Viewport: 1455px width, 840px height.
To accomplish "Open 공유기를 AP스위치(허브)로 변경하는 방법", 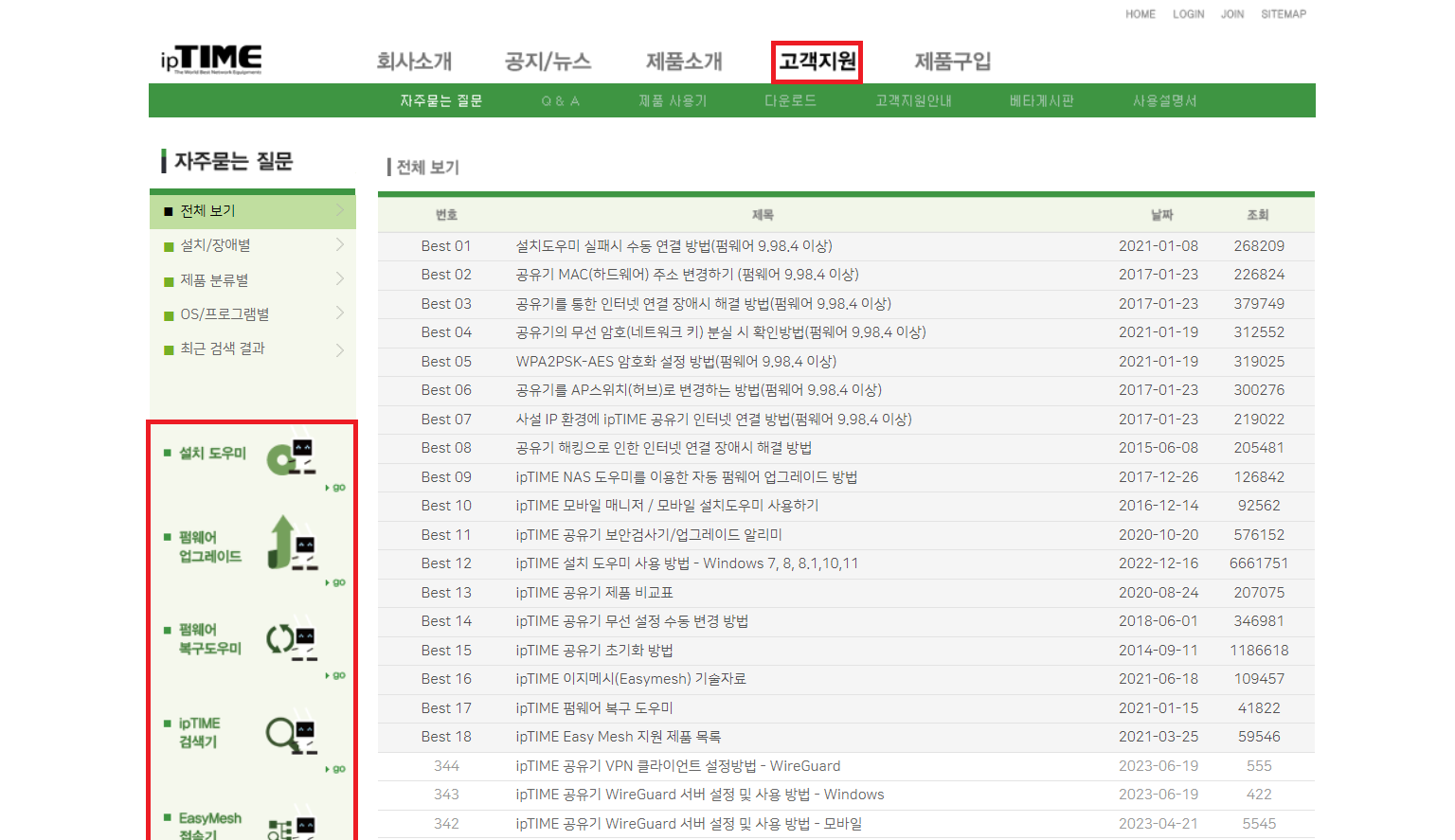I will coord(698,390).
